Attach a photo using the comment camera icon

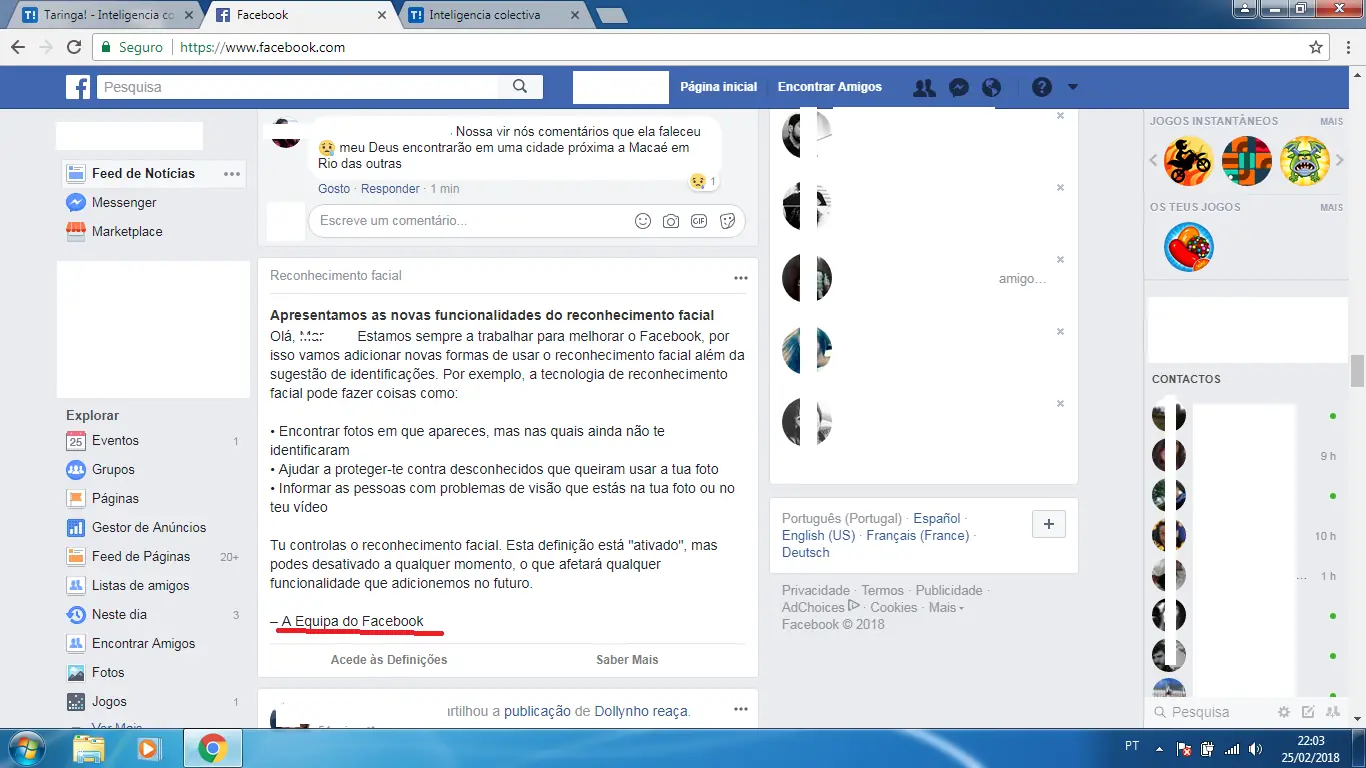tap(671, 221)
